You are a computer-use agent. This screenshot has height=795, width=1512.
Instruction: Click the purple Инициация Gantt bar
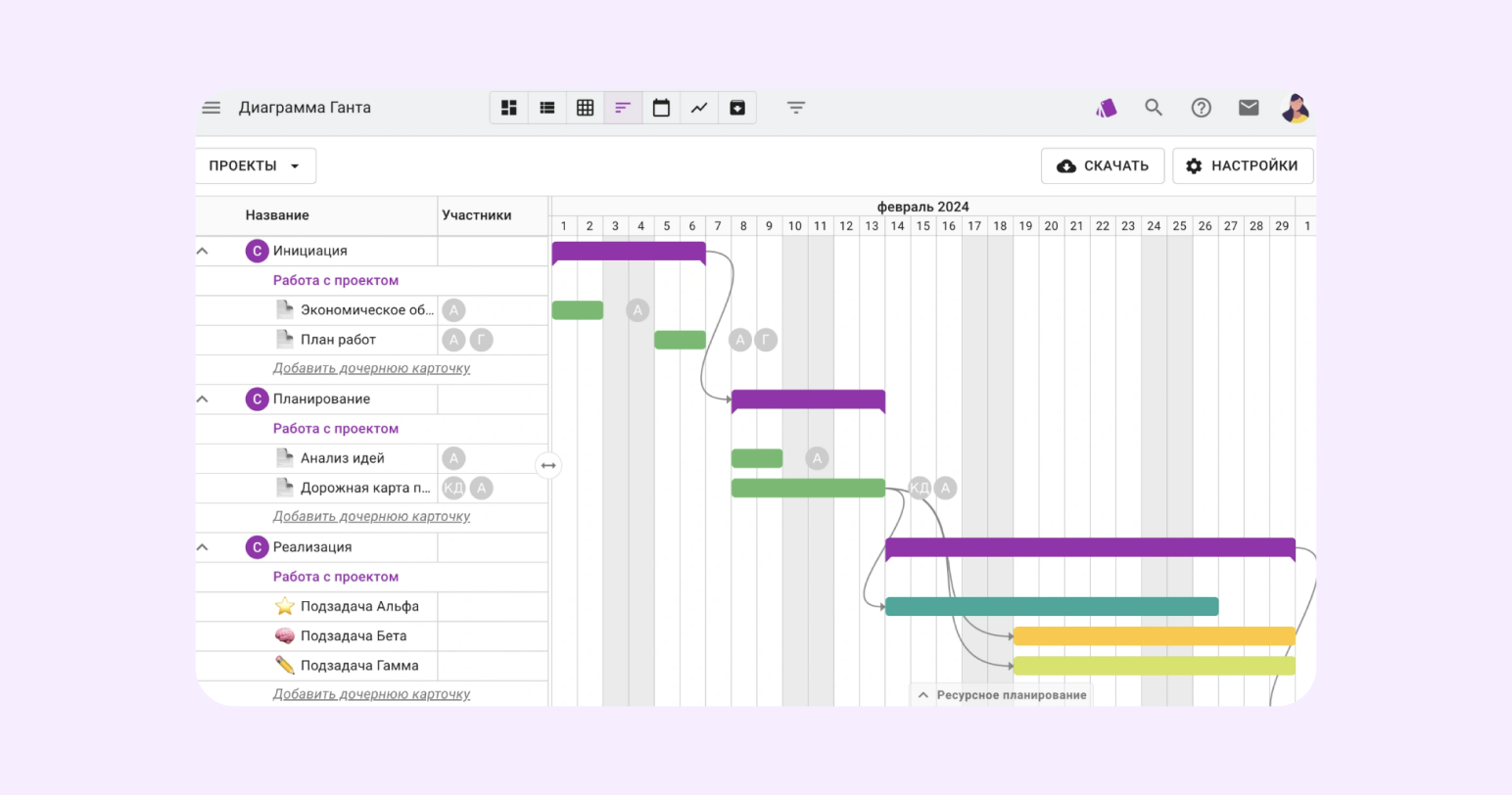[629, 252]
